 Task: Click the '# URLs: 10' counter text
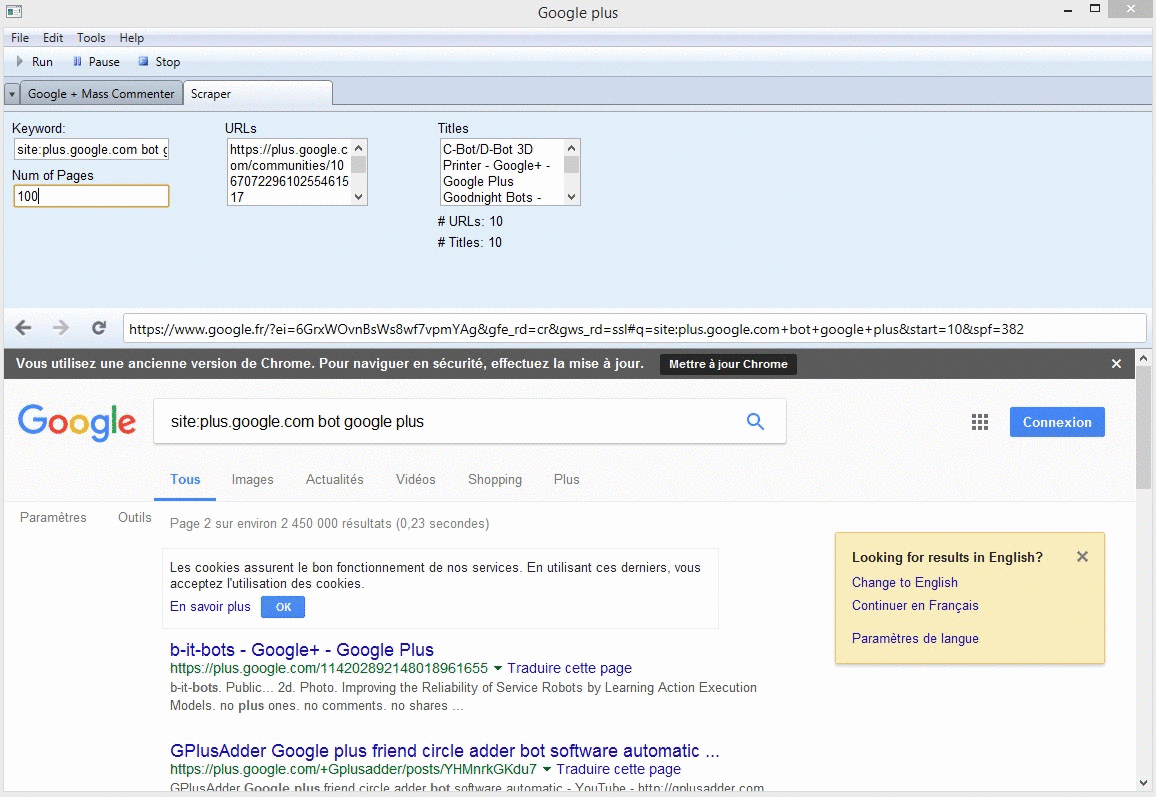click(470, 221)
